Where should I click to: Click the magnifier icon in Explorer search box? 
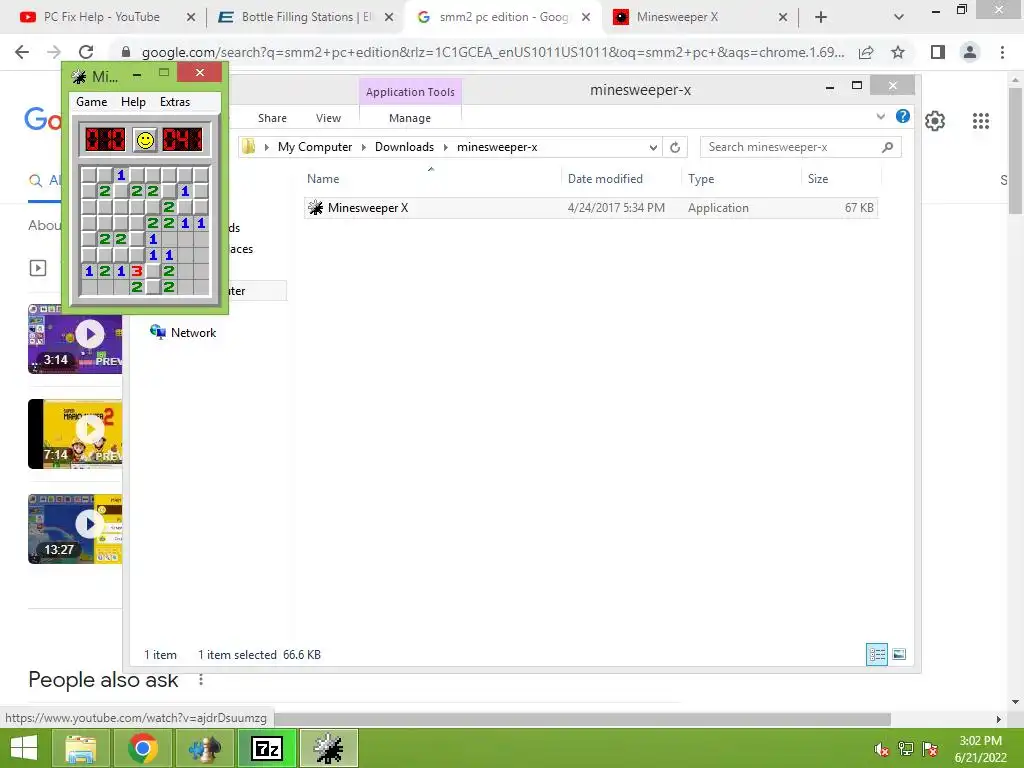click(x=888, y=147)
